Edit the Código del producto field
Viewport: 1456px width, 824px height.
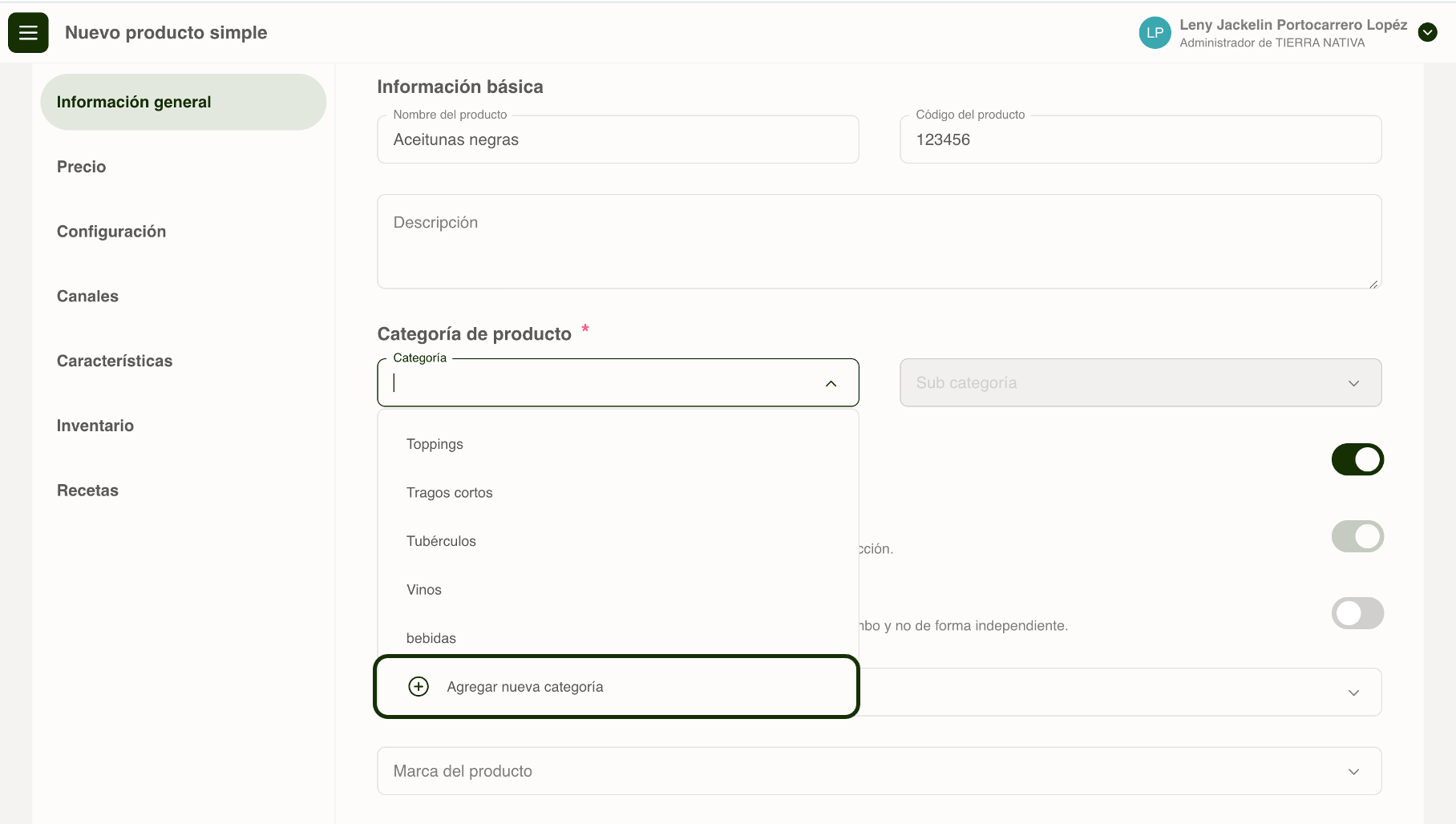pyautogui.click(x=1140, y=139)
